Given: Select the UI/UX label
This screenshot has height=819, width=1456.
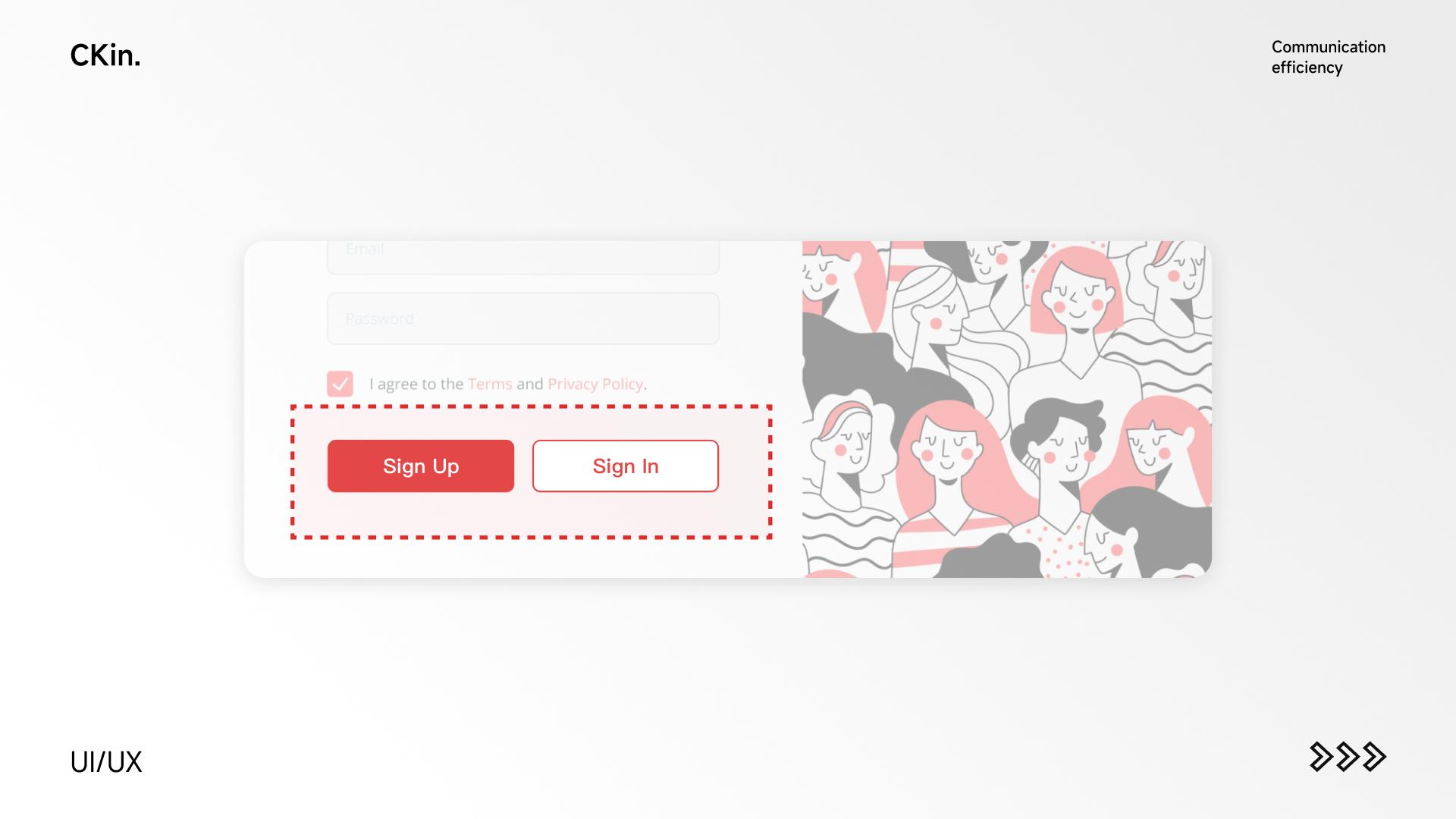Looking at the screenshot, I should point(106,762).
